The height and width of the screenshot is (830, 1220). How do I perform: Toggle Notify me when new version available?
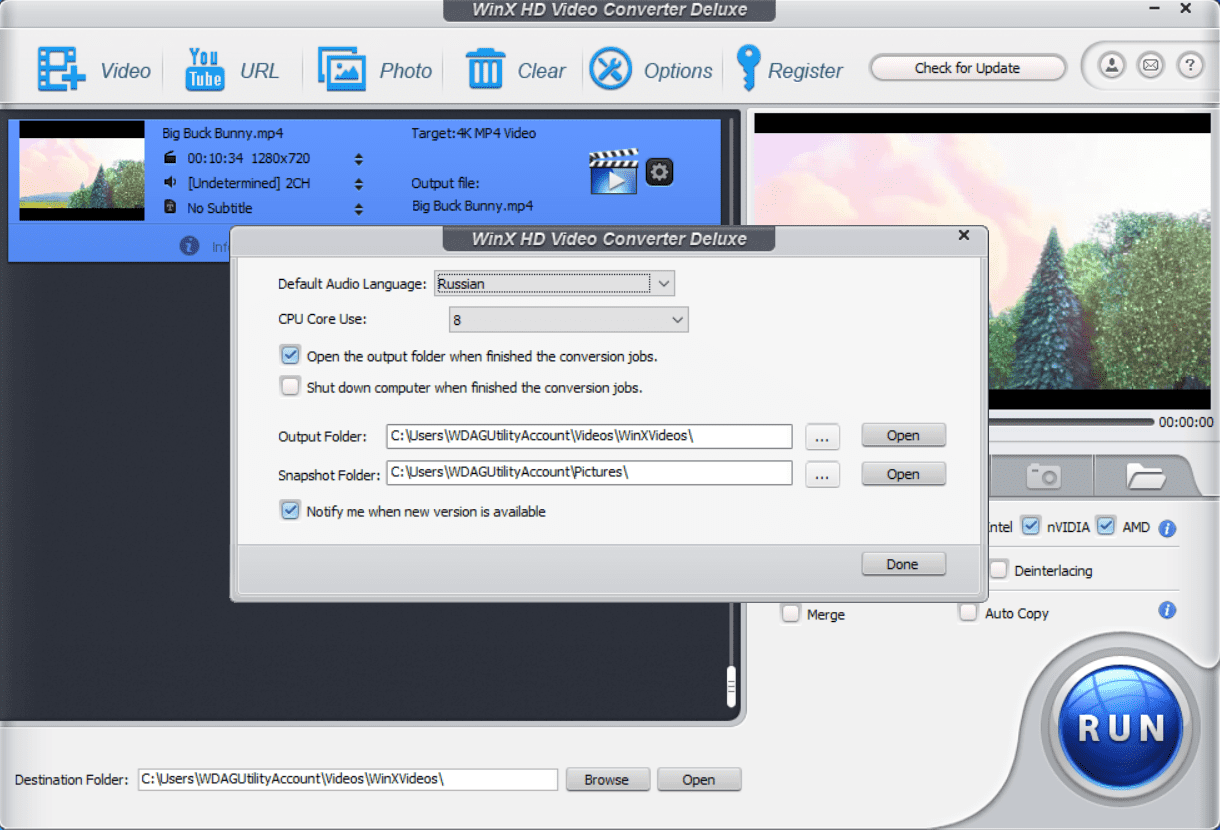click(290, 510)
